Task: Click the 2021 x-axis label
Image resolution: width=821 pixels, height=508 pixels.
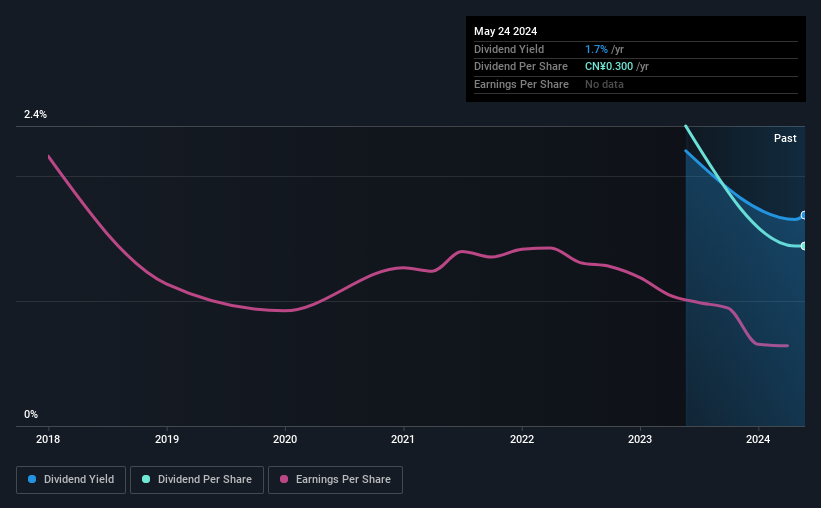Action: point(403,439)
